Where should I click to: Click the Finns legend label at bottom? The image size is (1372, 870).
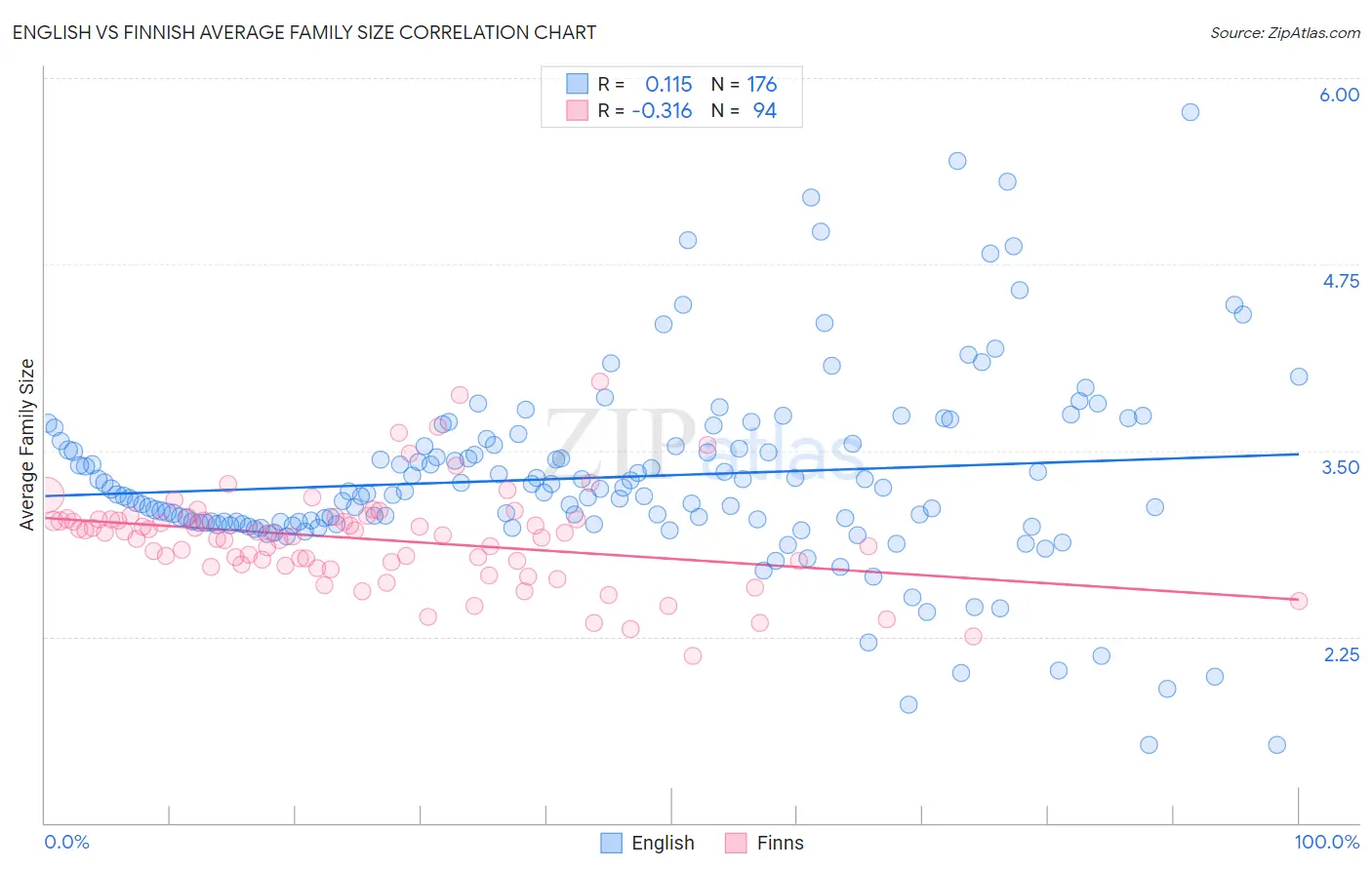point(780,843)
